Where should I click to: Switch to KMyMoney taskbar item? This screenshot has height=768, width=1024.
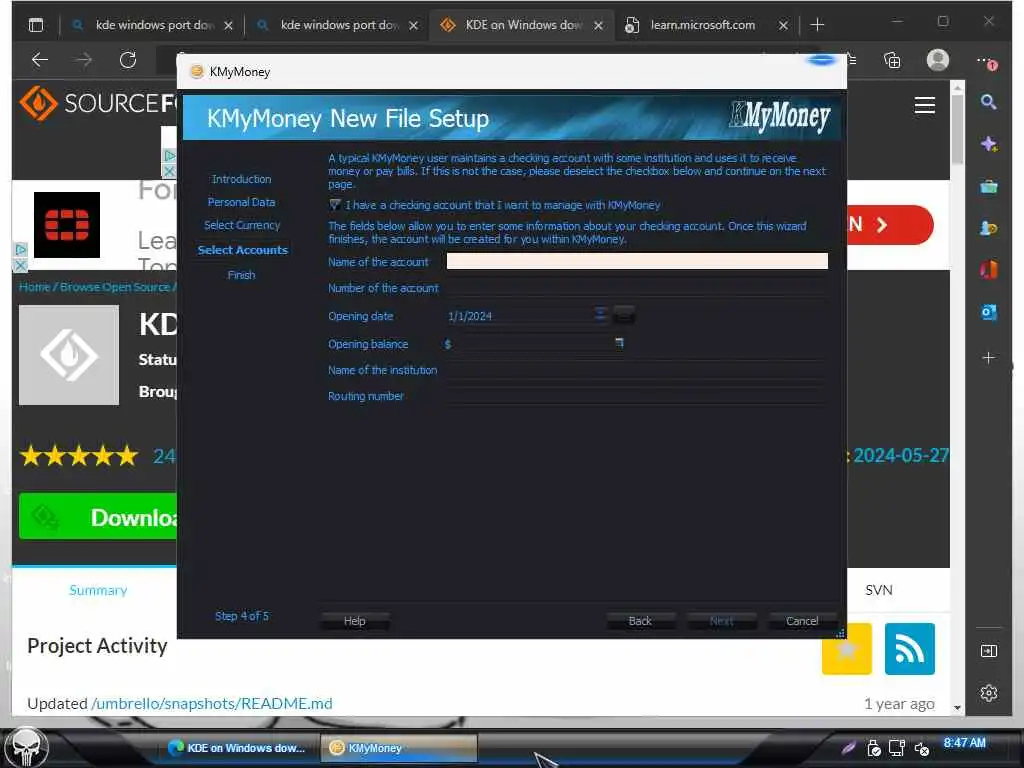tap(398, 748)
